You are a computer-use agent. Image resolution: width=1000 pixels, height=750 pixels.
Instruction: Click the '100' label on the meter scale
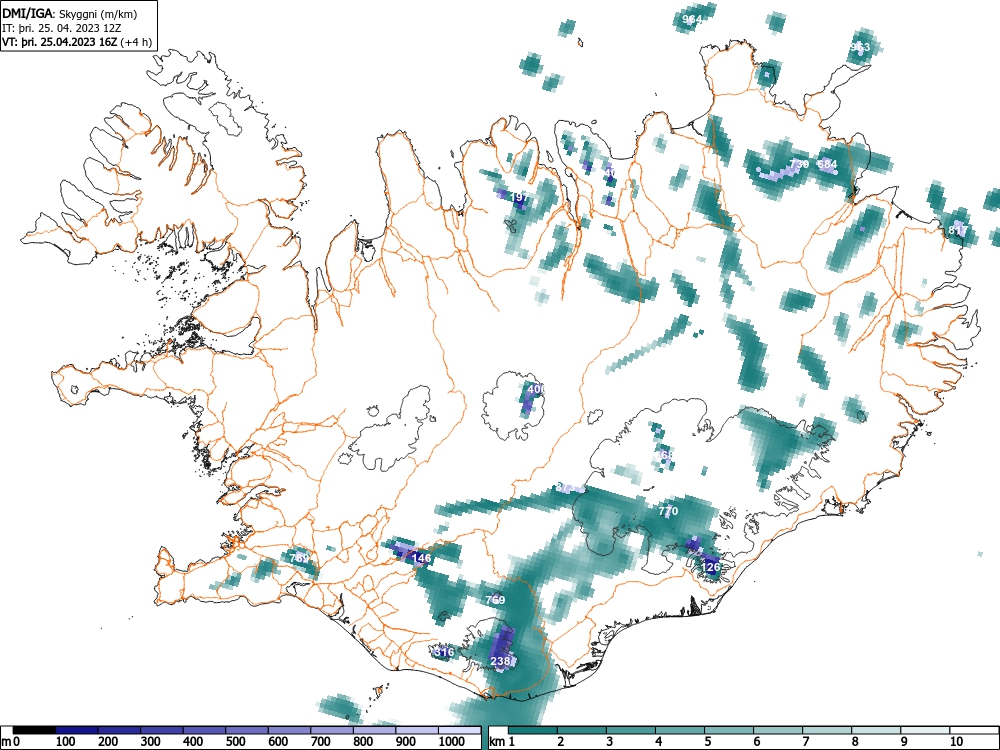(x=66, y=742)
